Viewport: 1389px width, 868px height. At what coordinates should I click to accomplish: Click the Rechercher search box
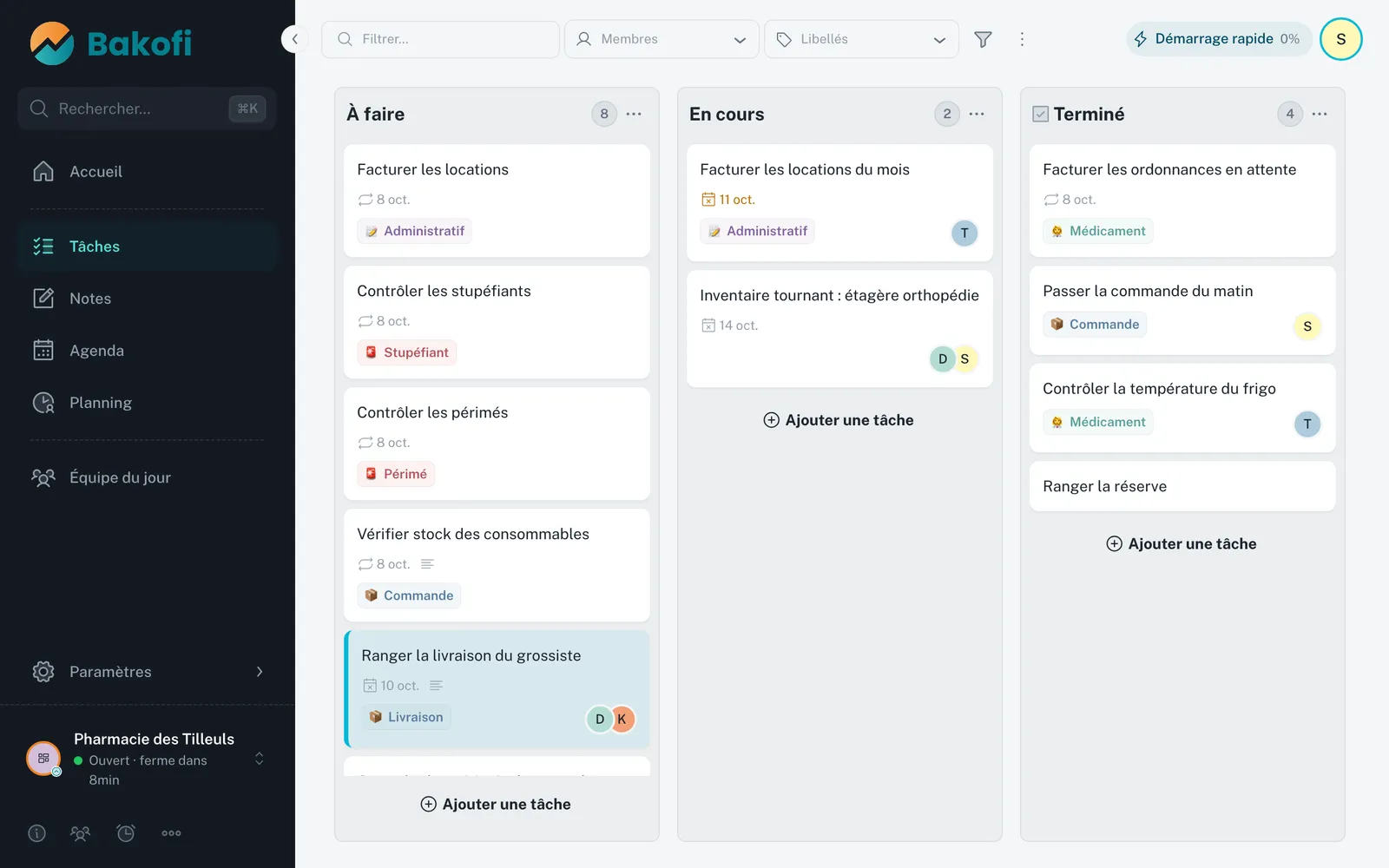coord(148,108)
